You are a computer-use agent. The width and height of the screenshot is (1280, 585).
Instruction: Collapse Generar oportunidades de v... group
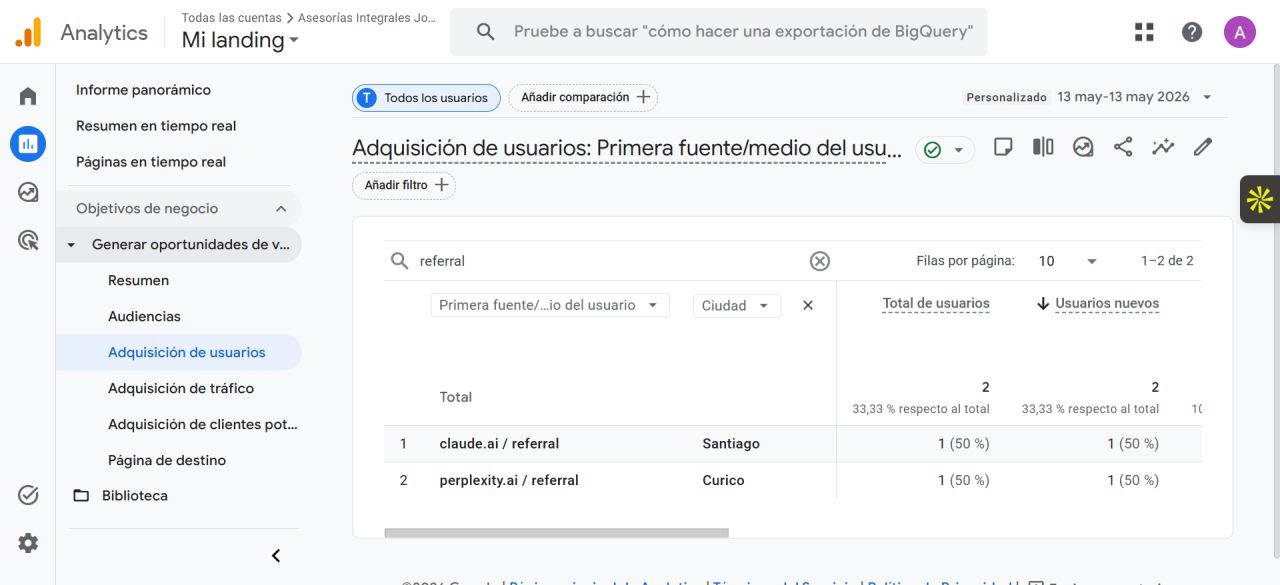[x=71, y=245]
